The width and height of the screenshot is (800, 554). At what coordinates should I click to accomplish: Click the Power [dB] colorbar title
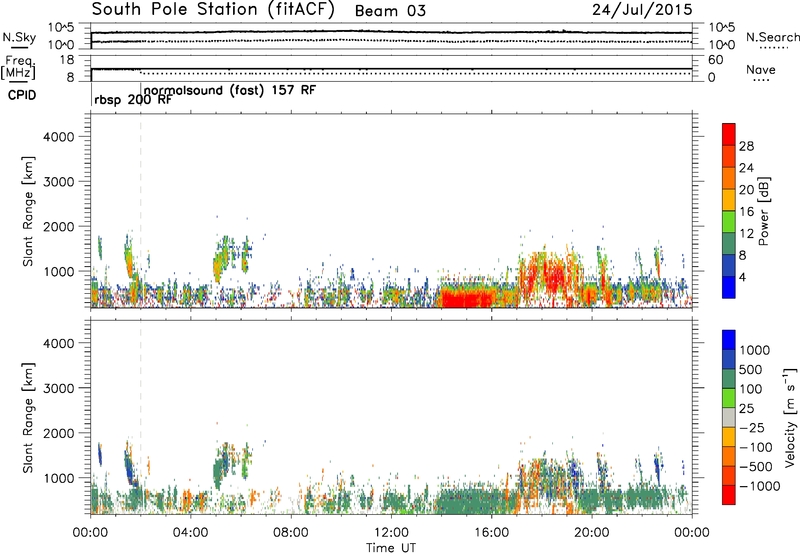763,211
